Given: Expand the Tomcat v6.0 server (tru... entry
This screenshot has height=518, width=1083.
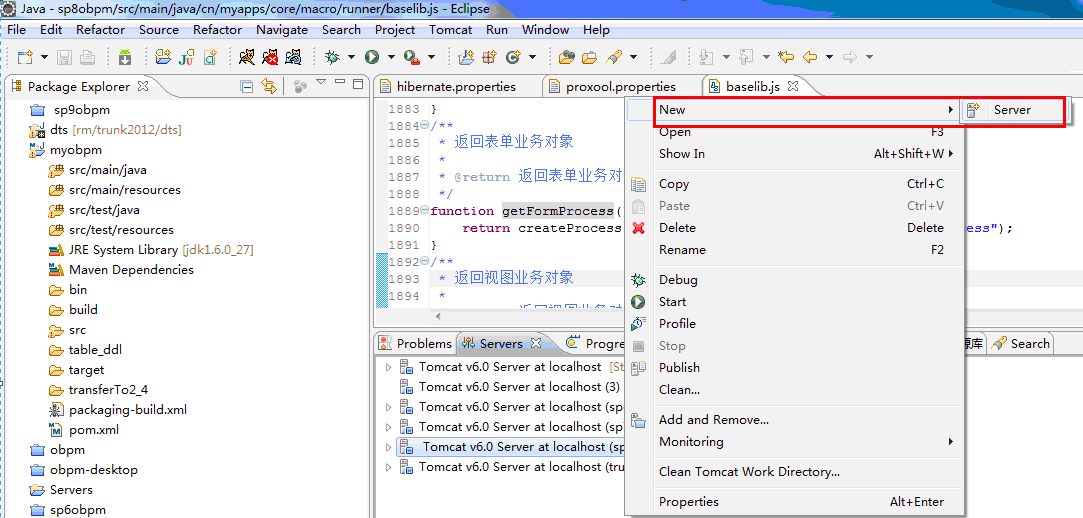Looking at the screenshot, I should click(388, 467).
